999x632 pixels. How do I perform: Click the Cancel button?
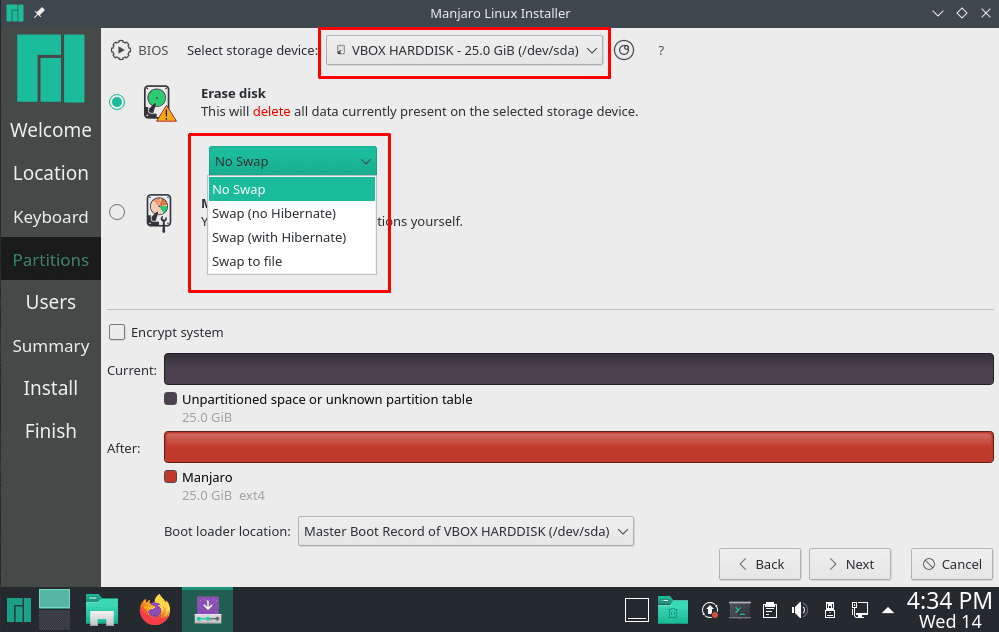point(951,563)
